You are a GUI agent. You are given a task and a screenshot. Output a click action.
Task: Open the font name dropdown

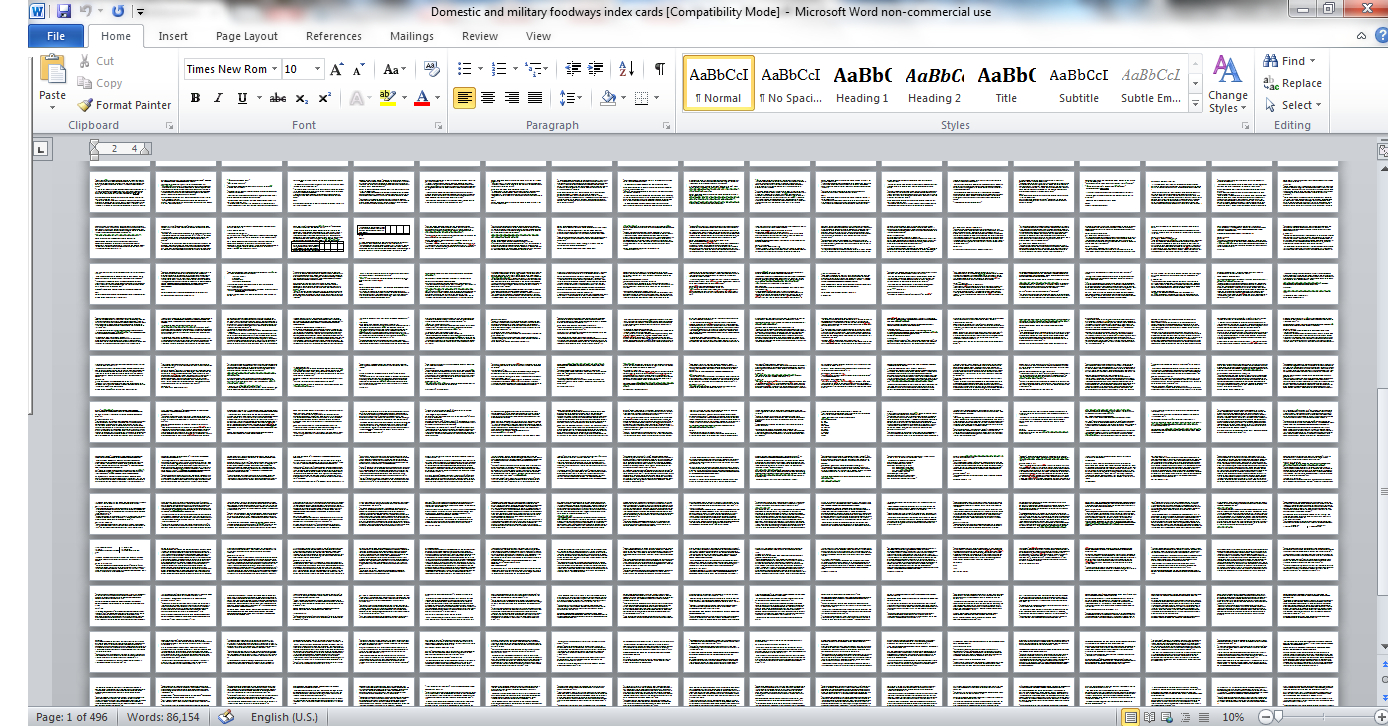coord(273,69)
